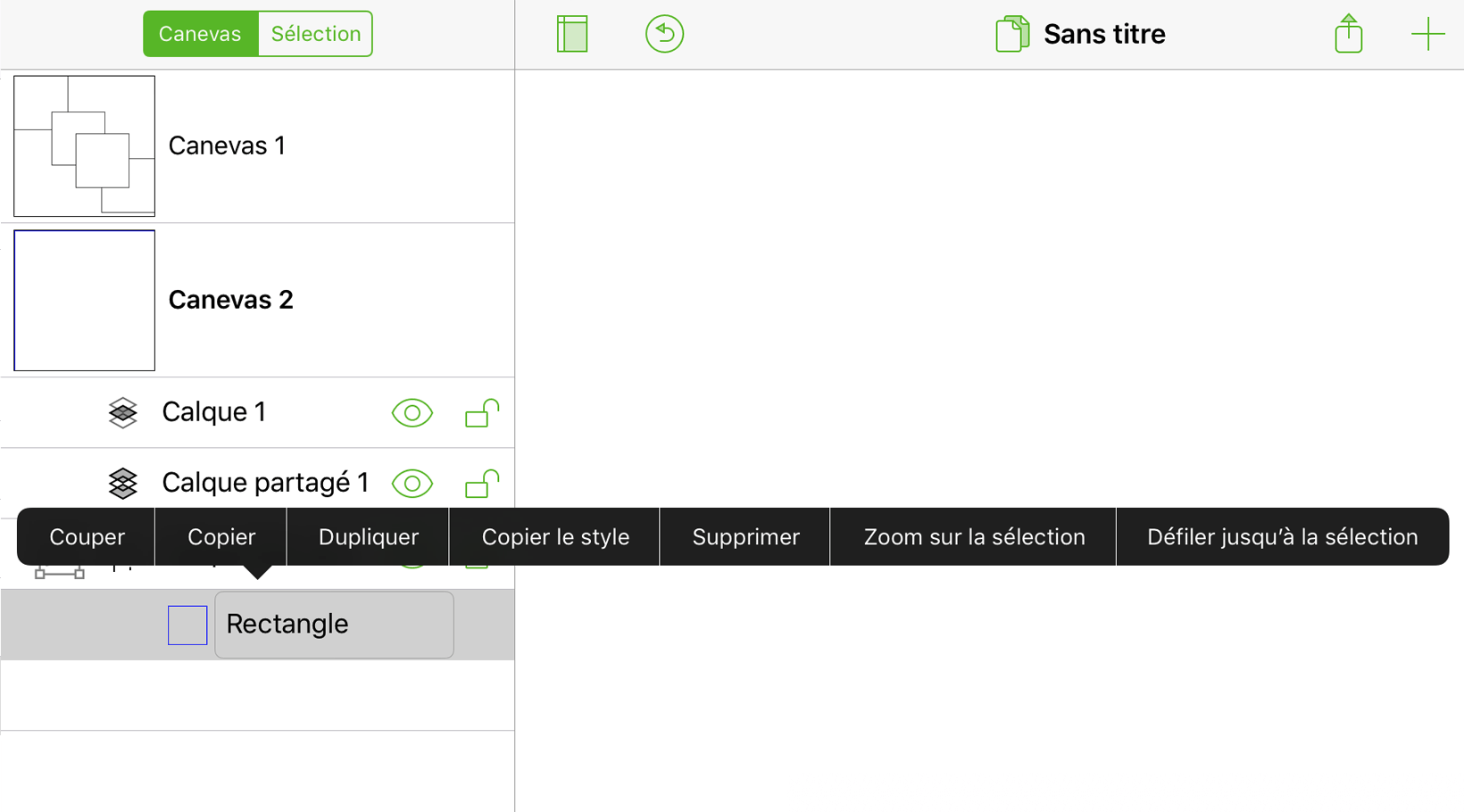1464x812 pixels.
Task: Choose Couper in the context menu
Action: pos(87,537)
